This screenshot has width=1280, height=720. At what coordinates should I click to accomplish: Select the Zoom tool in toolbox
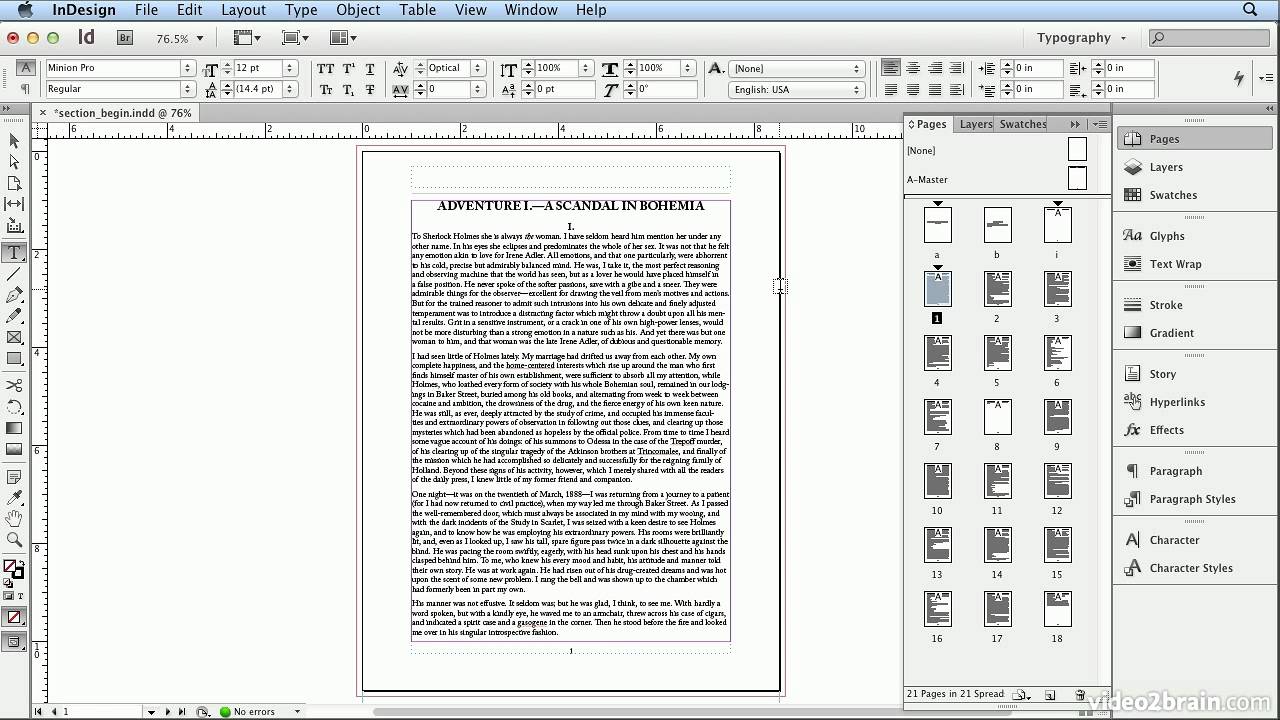tap(14, 540)
